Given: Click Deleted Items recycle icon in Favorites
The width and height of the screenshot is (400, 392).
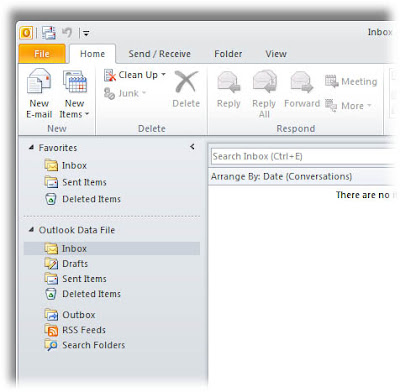Looking at the screenshot, I should tap(51, 199).
